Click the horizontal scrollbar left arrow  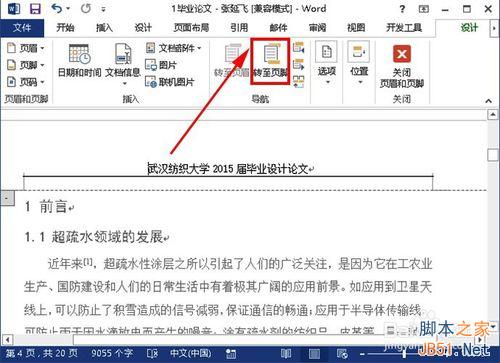pyautogui.click(x=7, y=340)
